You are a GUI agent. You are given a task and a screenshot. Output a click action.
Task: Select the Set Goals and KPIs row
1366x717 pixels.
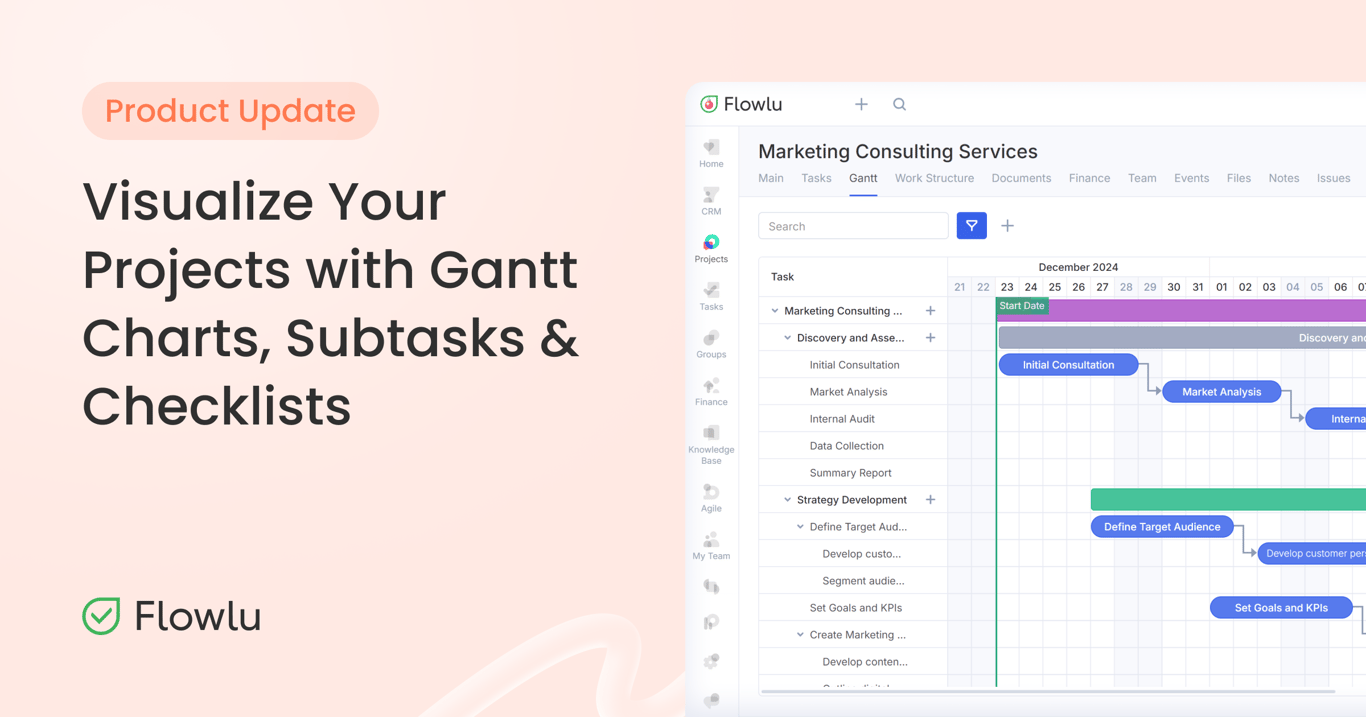point(853,608)
